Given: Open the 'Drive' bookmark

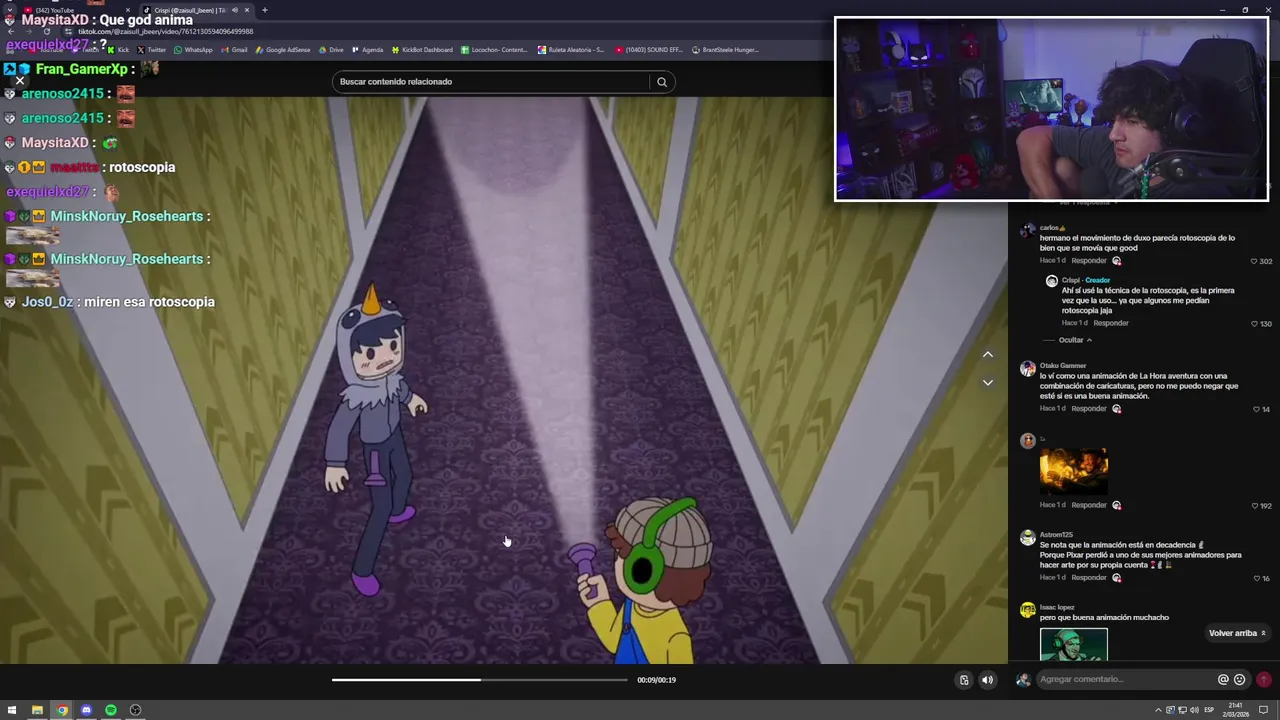Looking at the screenshot, I should (x=331, y=50).
